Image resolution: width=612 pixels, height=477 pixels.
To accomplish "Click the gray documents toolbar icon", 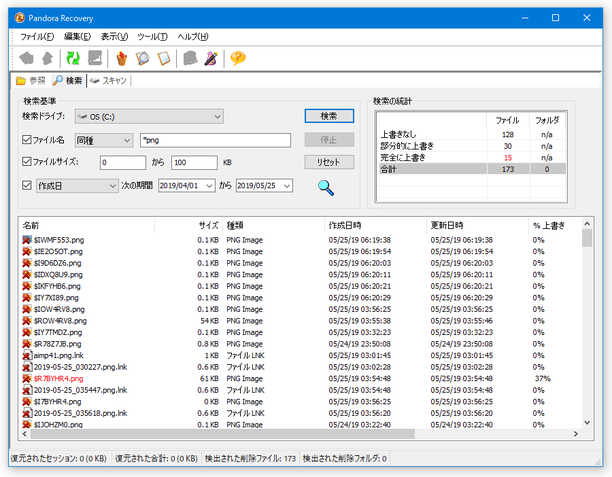I will [190, 58].
